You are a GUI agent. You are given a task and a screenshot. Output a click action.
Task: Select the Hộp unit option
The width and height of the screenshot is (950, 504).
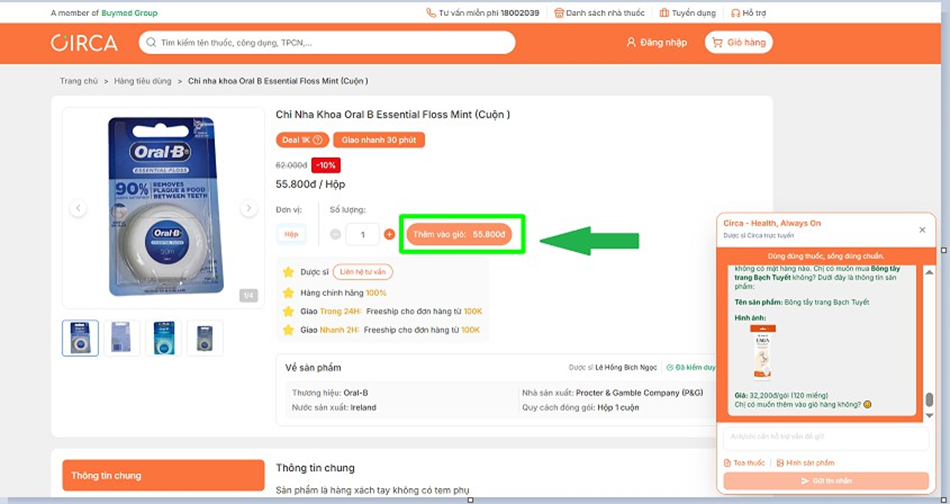click(291, 234)
